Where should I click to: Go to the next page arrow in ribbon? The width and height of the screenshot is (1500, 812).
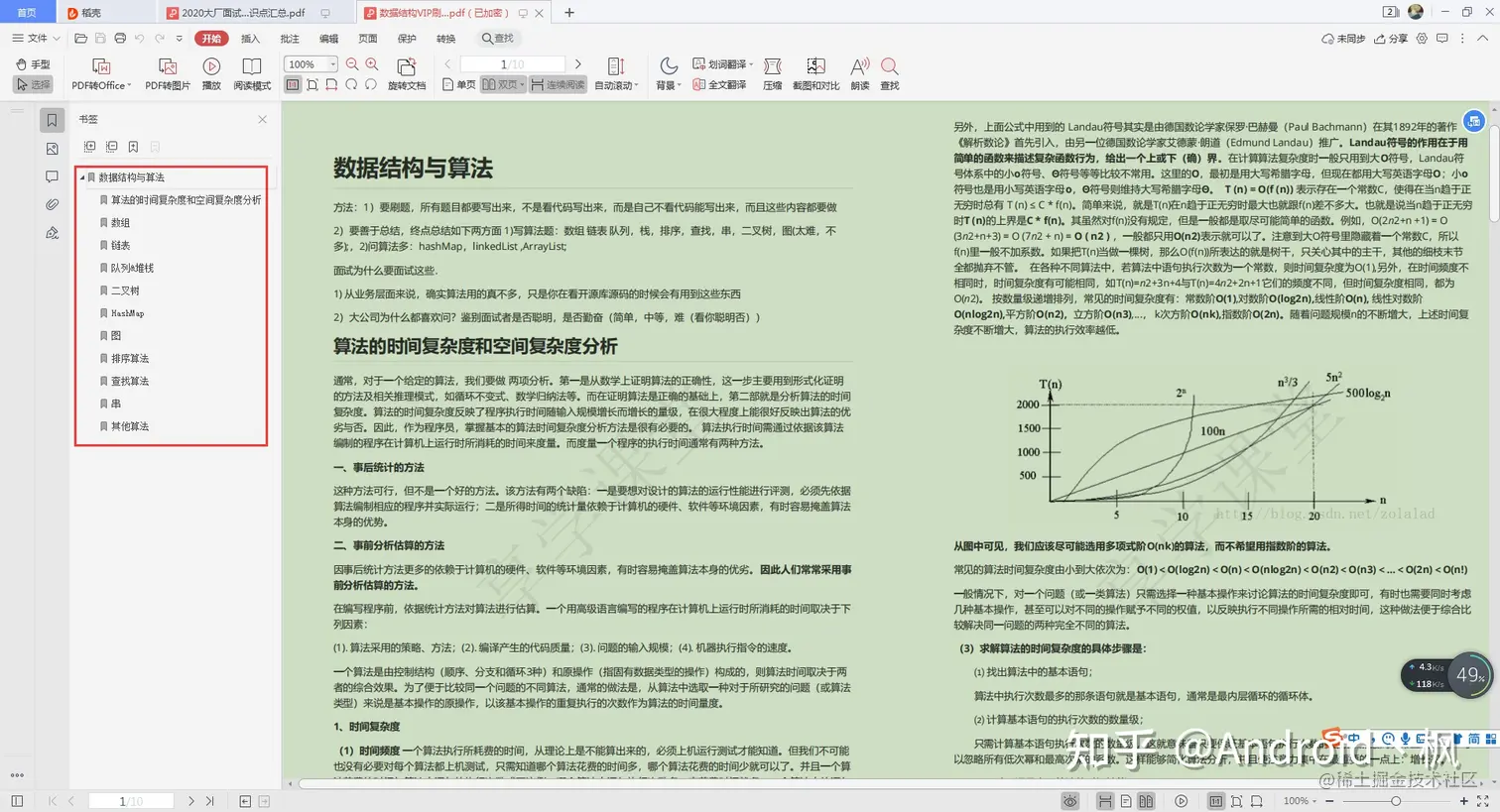point(578,64)
